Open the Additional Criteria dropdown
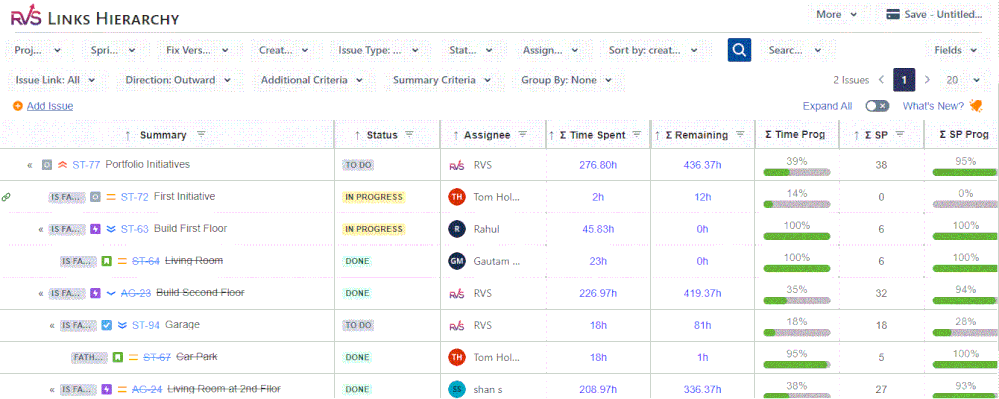 (312, 80)
